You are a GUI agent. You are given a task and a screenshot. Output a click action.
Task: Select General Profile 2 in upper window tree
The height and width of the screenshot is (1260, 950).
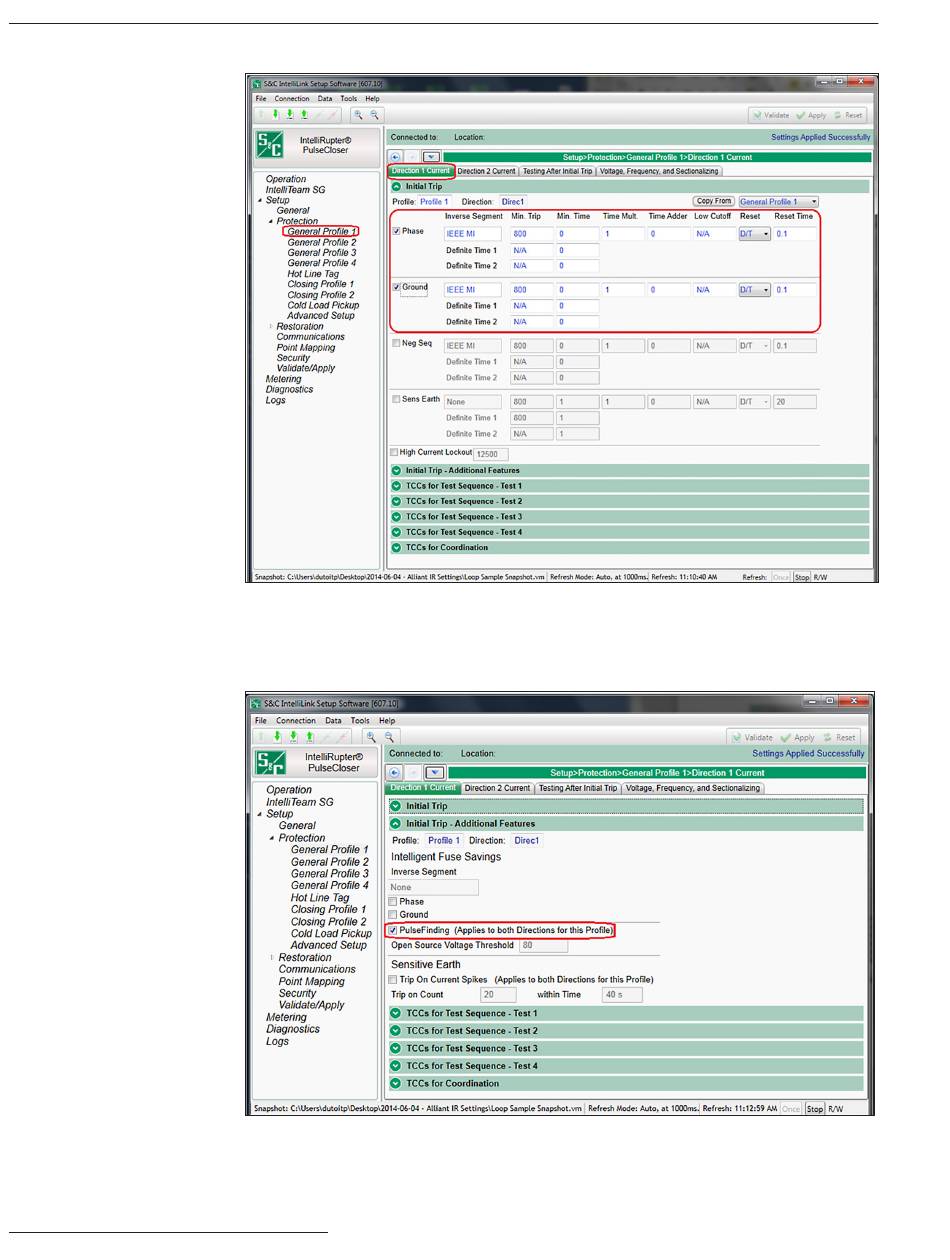(x=322, y=242)
